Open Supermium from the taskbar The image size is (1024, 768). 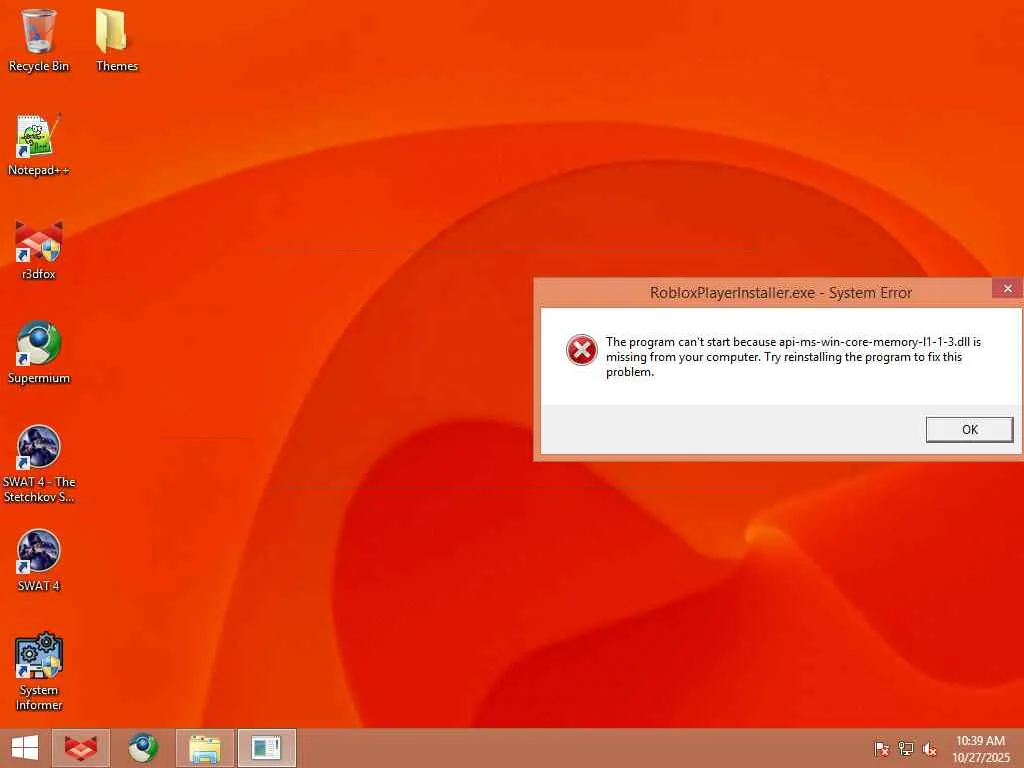click(142, 748)
